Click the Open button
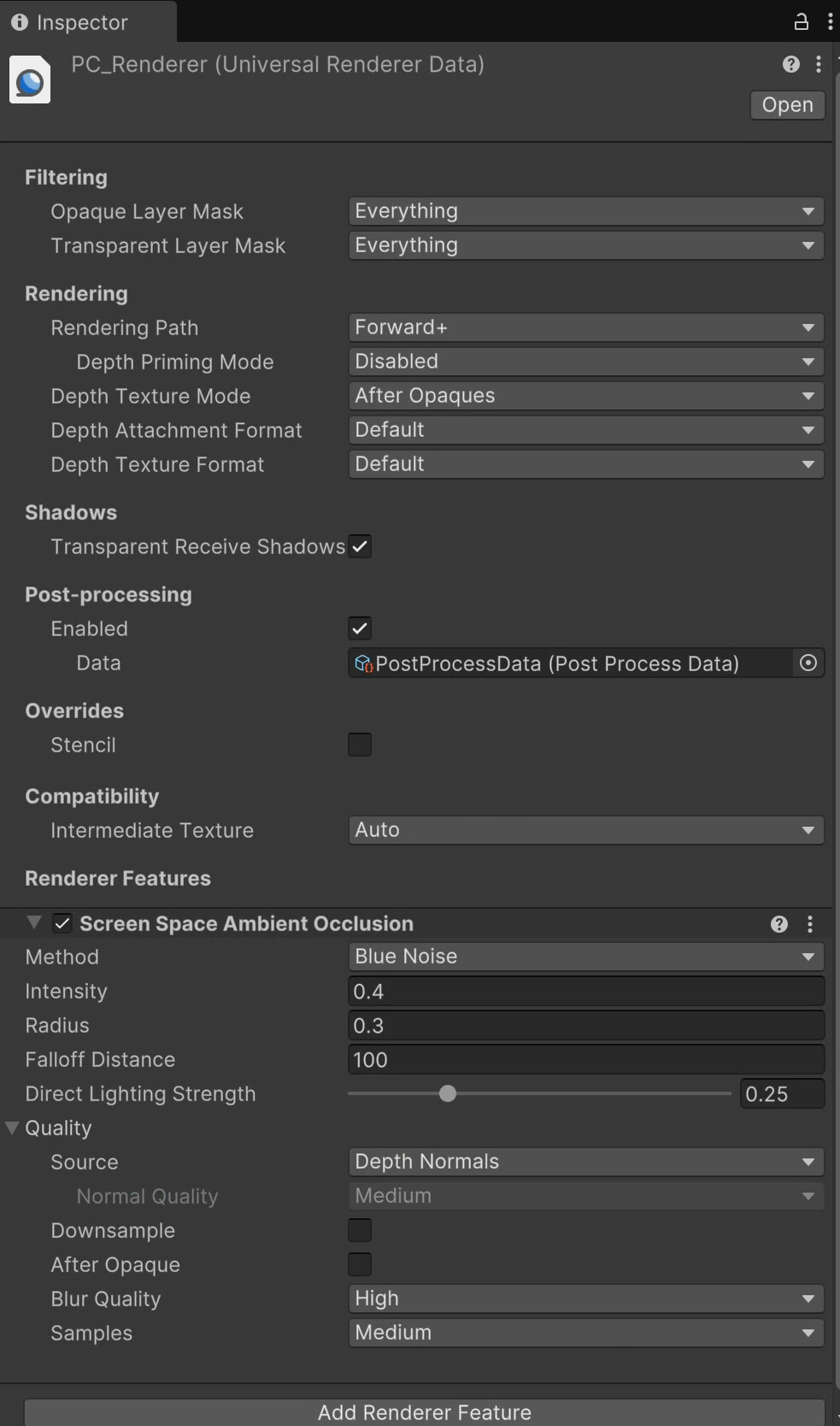The width and height of the screenshot is (840, 1426). coord(786,104)
